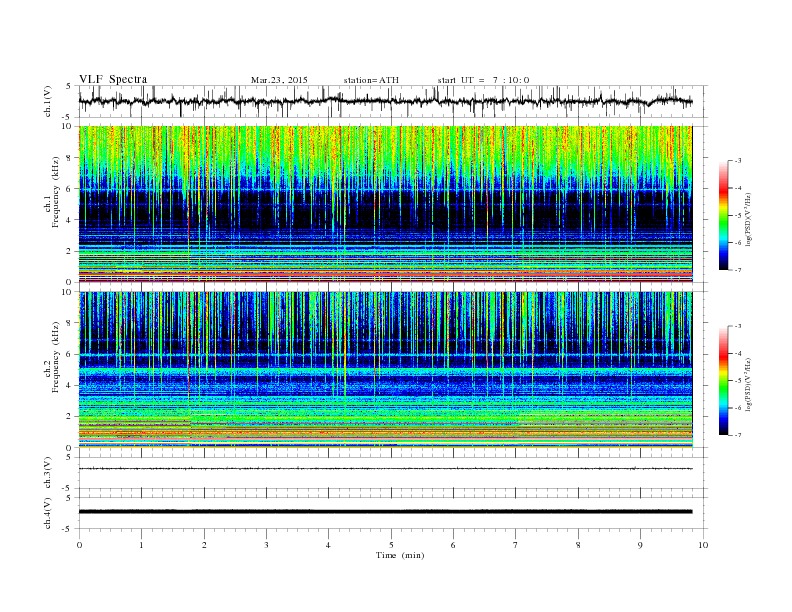Image resolution: width=792 pixels, height=612 pixels.
Task: Click the ch.3 voltage trace panel
Action: [x=393, y=473]
